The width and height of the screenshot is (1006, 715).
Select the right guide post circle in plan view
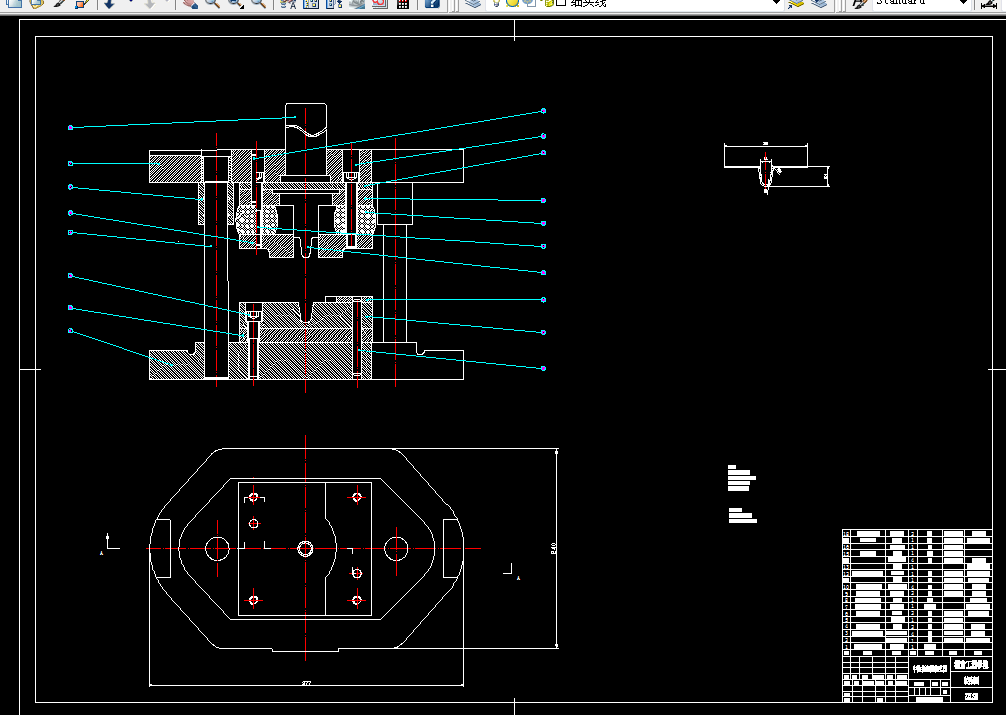pos(396,549)
